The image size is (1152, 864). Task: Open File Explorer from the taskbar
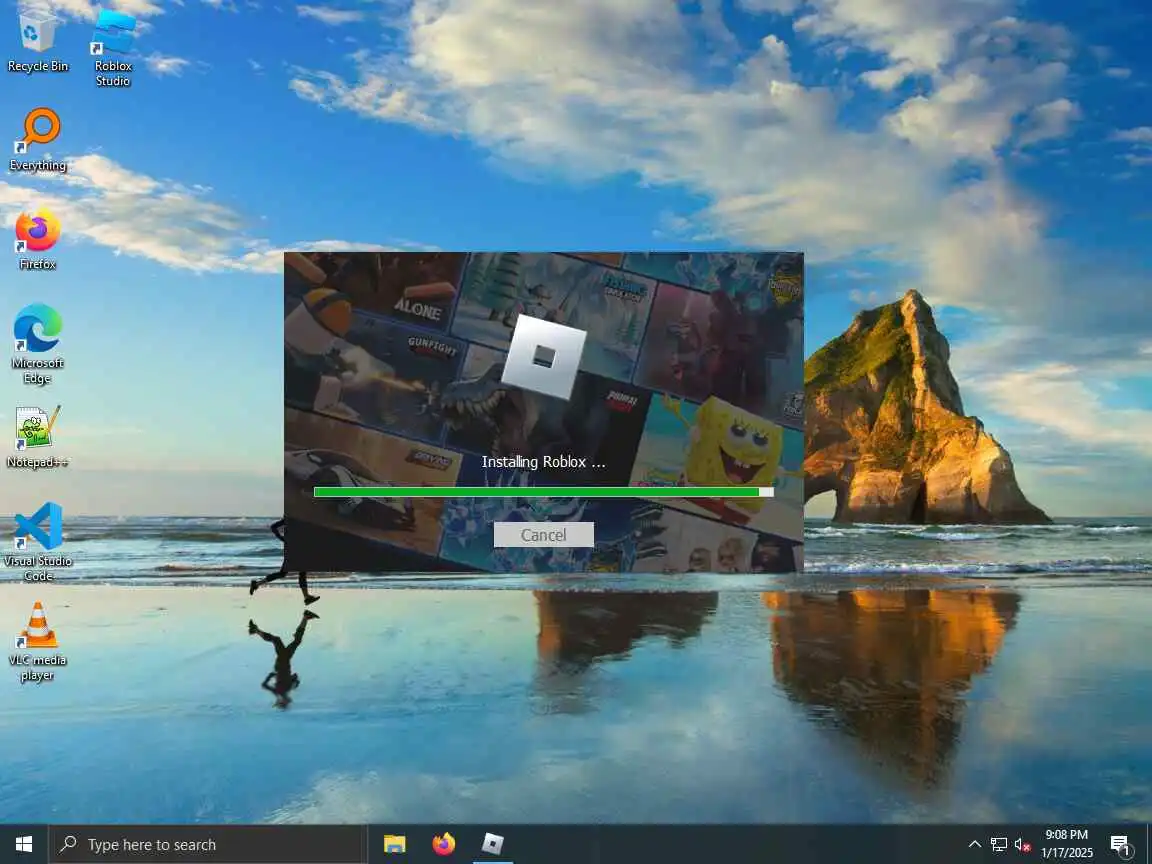[x=395, y=844]
